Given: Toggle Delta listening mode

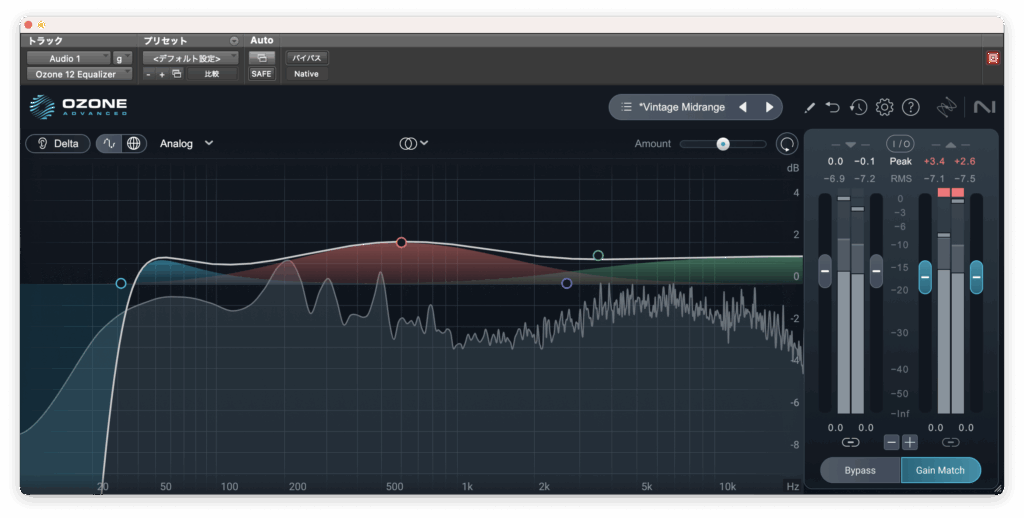Looking at the screenshot, I should coord(58,143).
